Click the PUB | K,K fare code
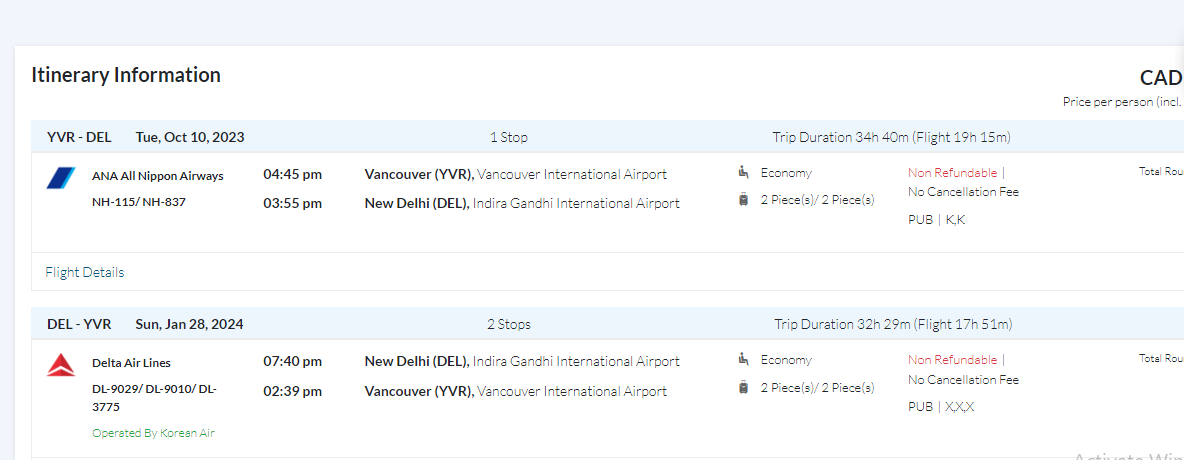This screenshot has height=460, width=1184. point(936,220)
